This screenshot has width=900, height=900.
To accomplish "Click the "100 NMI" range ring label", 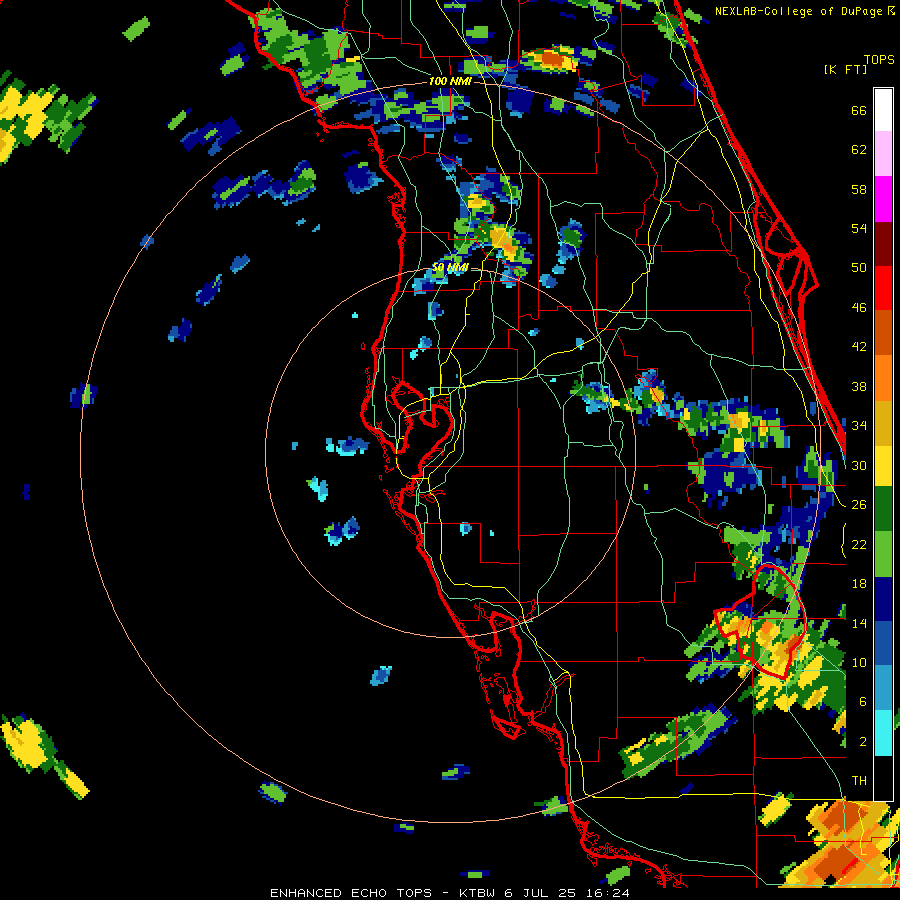I will coord(450,82).
